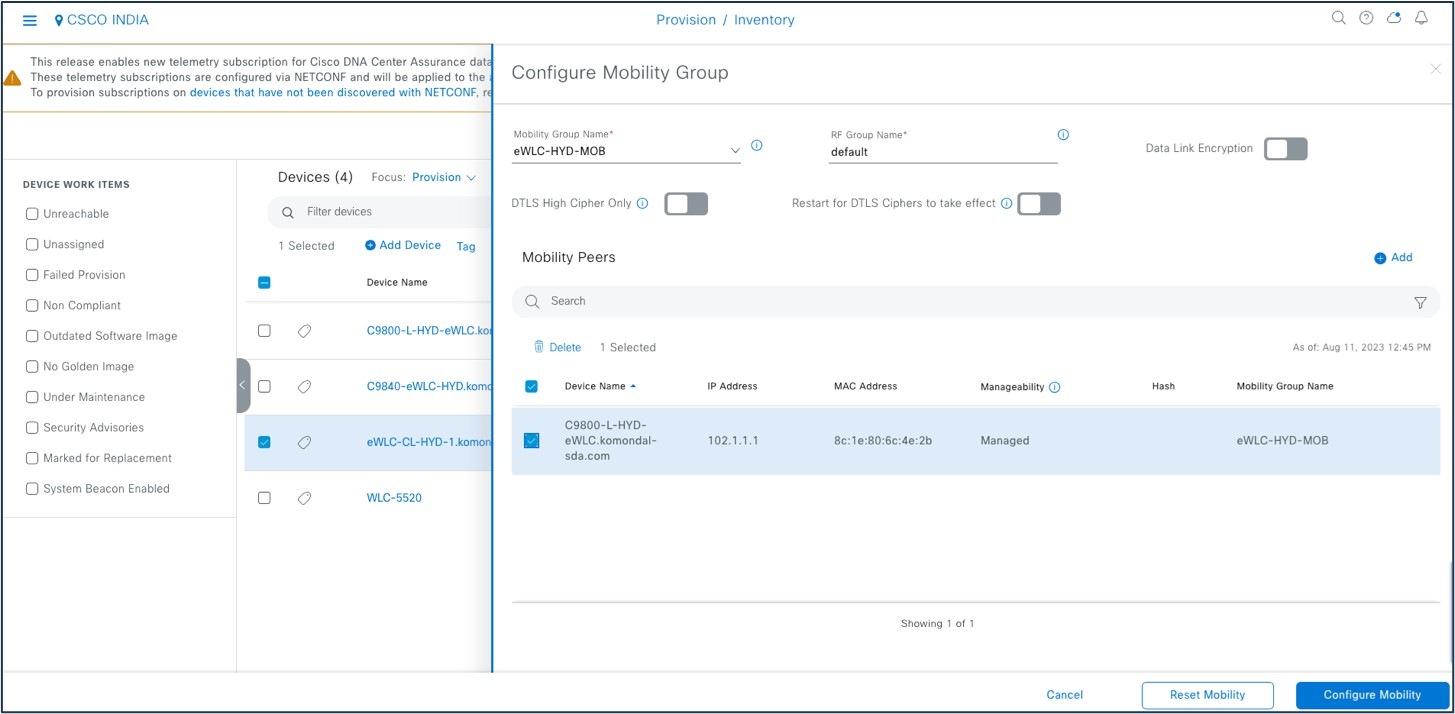The image size is (1455, 714).
Task: Click the search icon in top bar
Action: tap(1338, 17)
